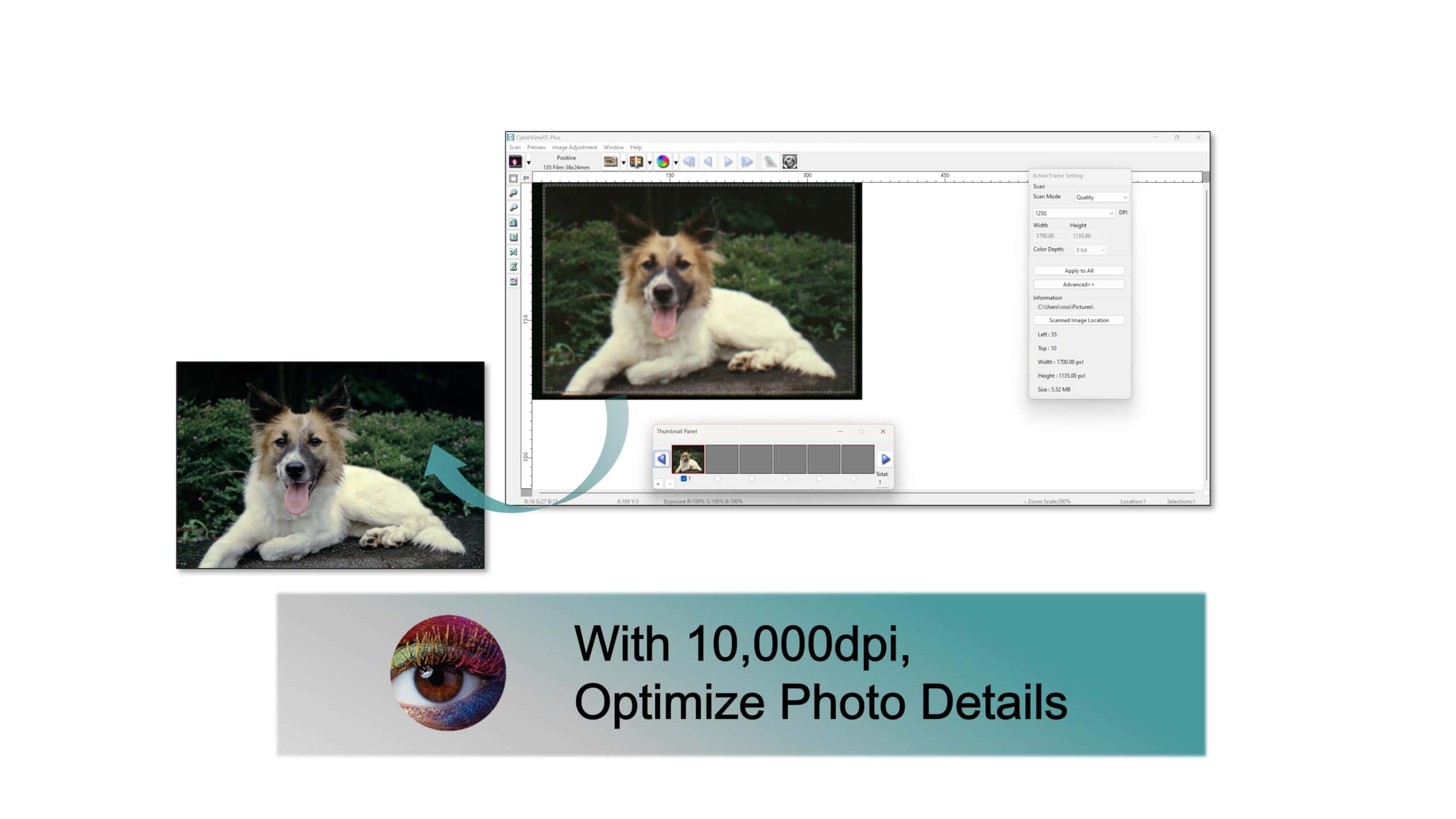Check the third thumbnail frame checkbox
Screen dimensions: 1456x819
(x=751, y=479)
